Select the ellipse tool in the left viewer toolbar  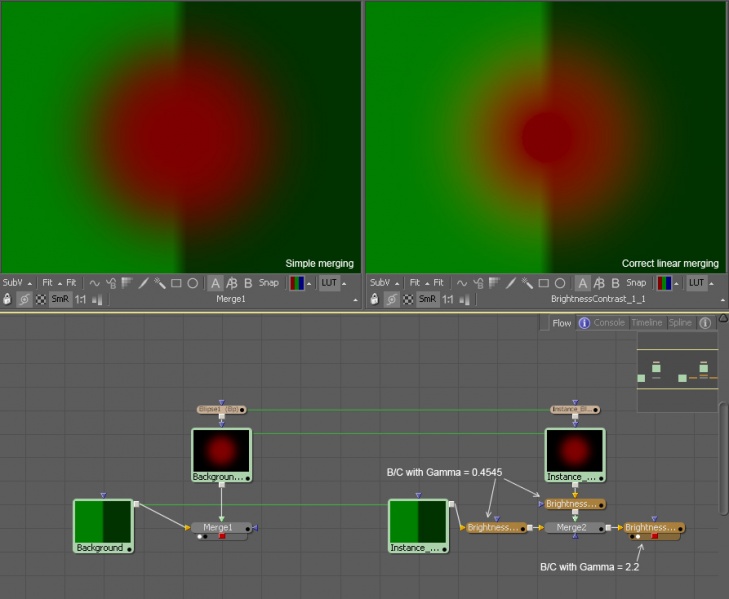click(192, 283)
